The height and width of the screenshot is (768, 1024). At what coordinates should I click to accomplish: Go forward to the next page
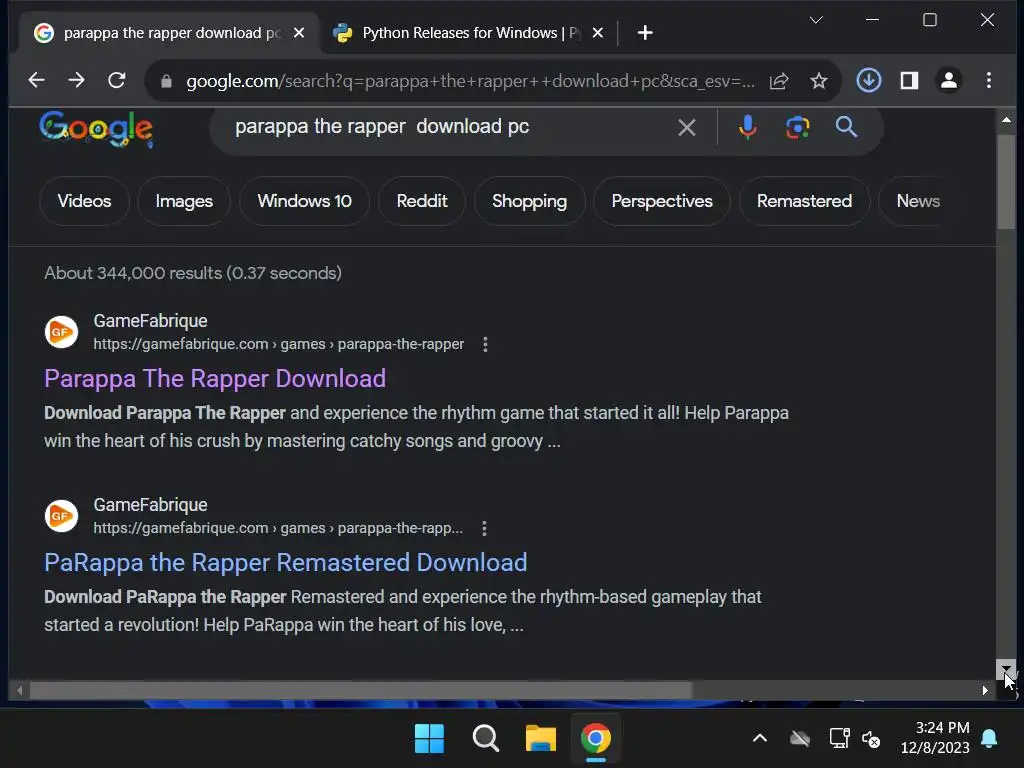coord(76,80)
